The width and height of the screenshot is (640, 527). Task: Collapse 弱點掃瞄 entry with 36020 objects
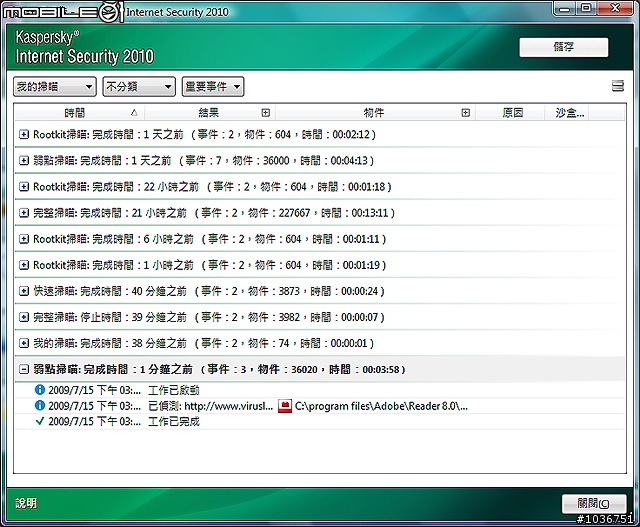click(x=24, y=369)
